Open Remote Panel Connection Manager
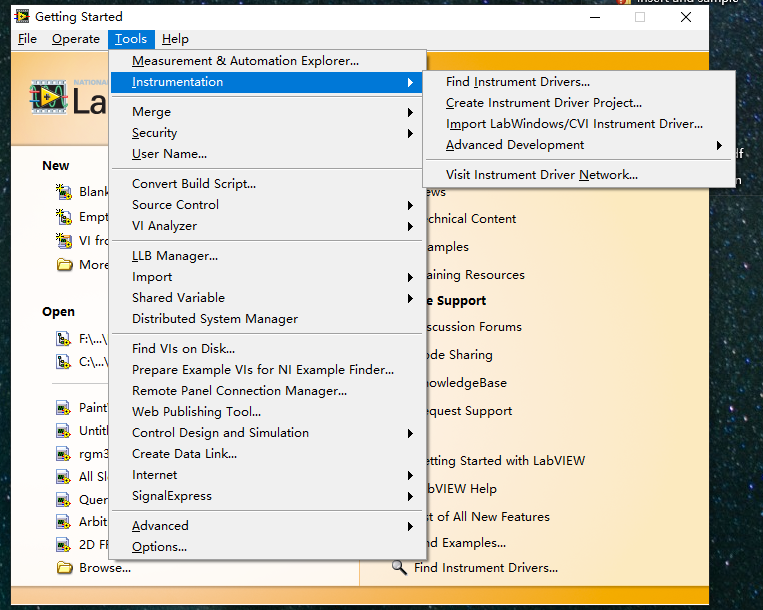Screen dimensions: 763x610 click(267, 391)
